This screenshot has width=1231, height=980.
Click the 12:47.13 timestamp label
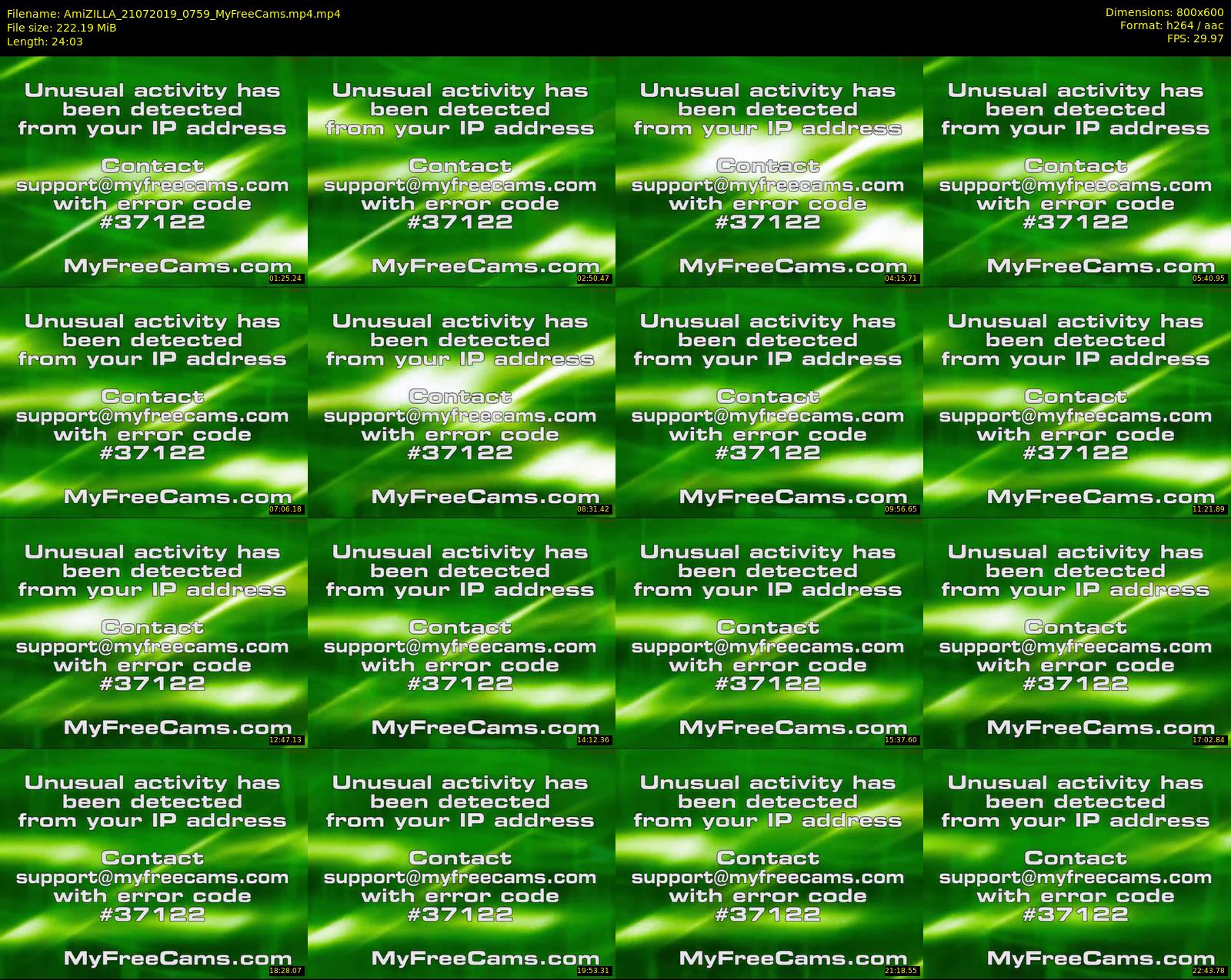click(286, 740)
